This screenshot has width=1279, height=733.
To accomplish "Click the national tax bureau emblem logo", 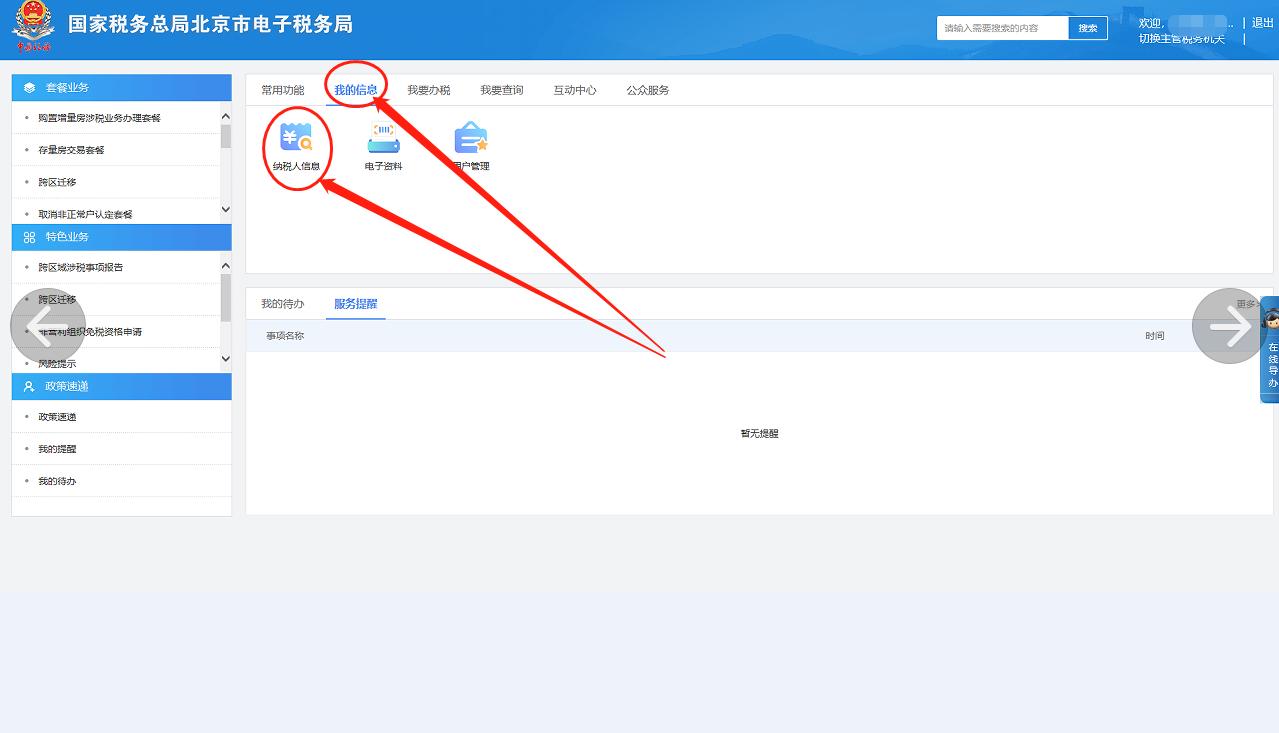I will coord(33,25).
